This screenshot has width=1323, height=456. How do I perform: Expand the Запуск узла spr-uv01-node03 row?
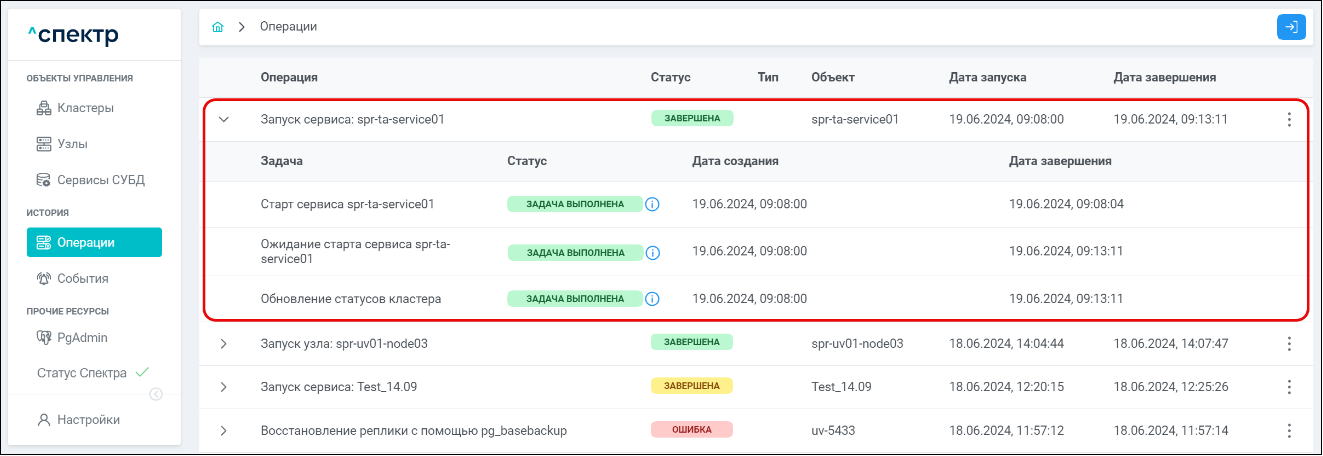tap(224, 343)
